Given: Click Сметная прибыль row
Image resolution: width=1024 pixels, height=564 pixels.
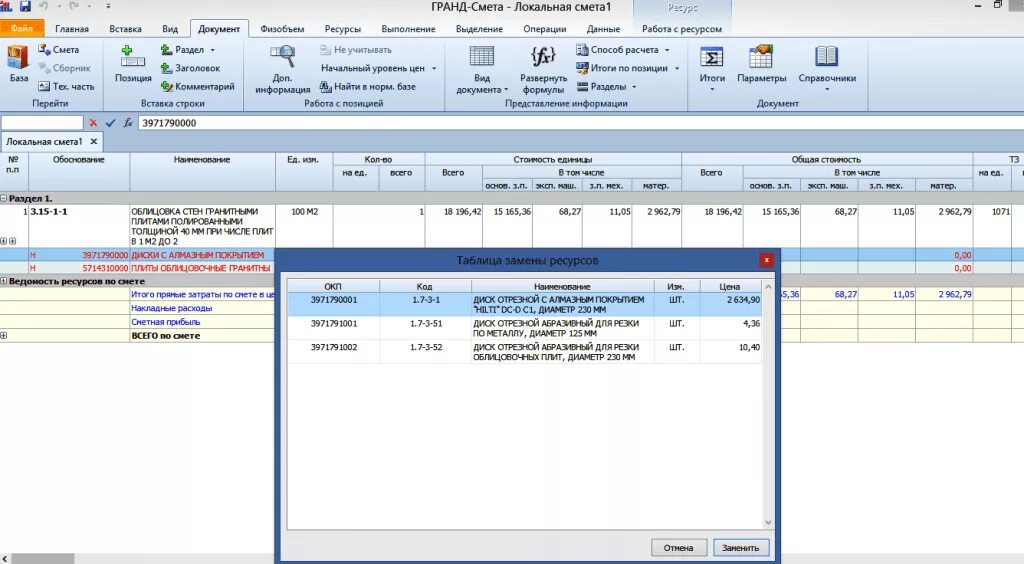Looking at the screenshot, I should coord(166,322).
